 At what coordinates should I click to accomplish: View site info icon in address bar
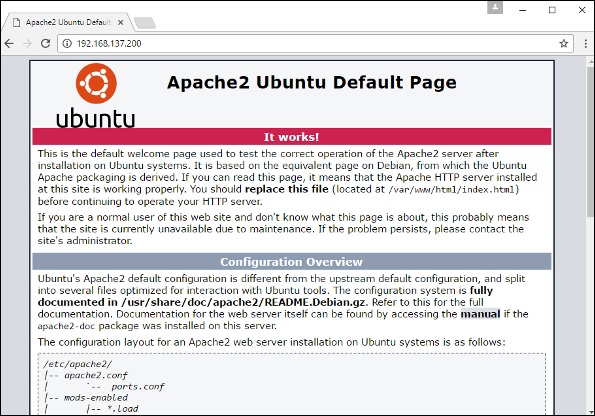point(67,44)
